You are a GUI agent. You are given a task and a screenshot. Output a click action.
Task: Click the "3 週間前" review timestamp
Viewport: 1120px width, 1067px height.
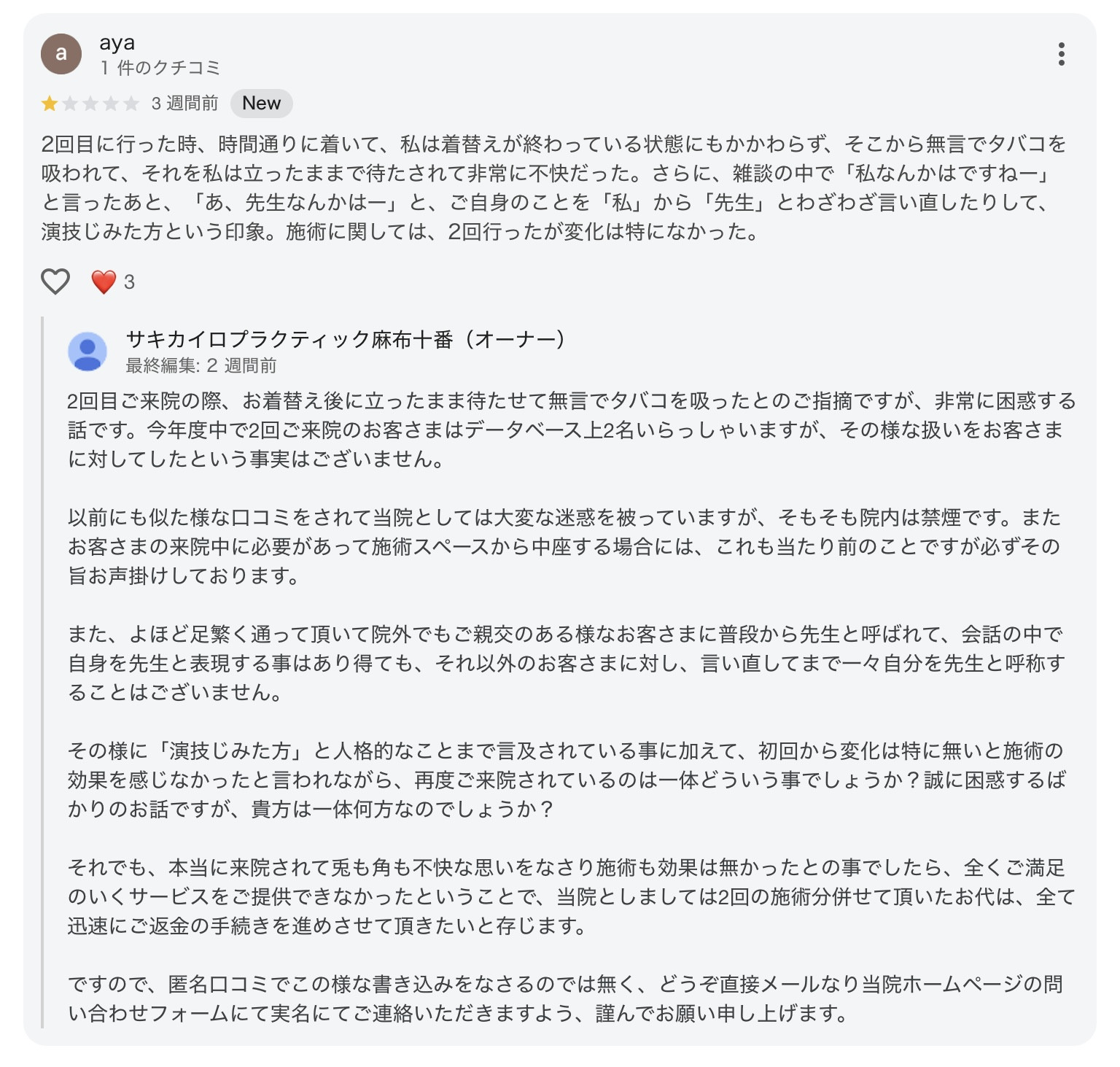pos(184,104)
